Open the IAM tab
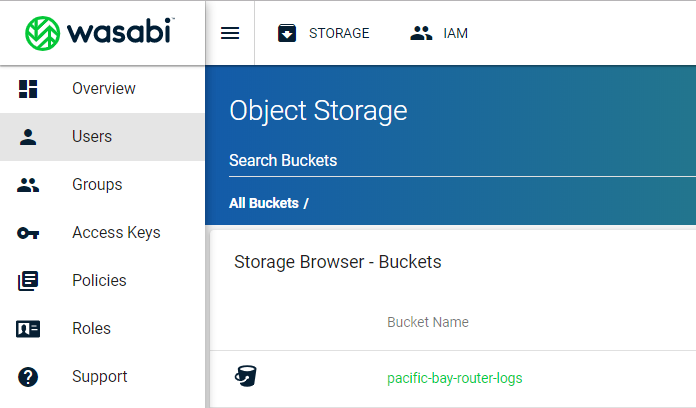 coord(455,33)
